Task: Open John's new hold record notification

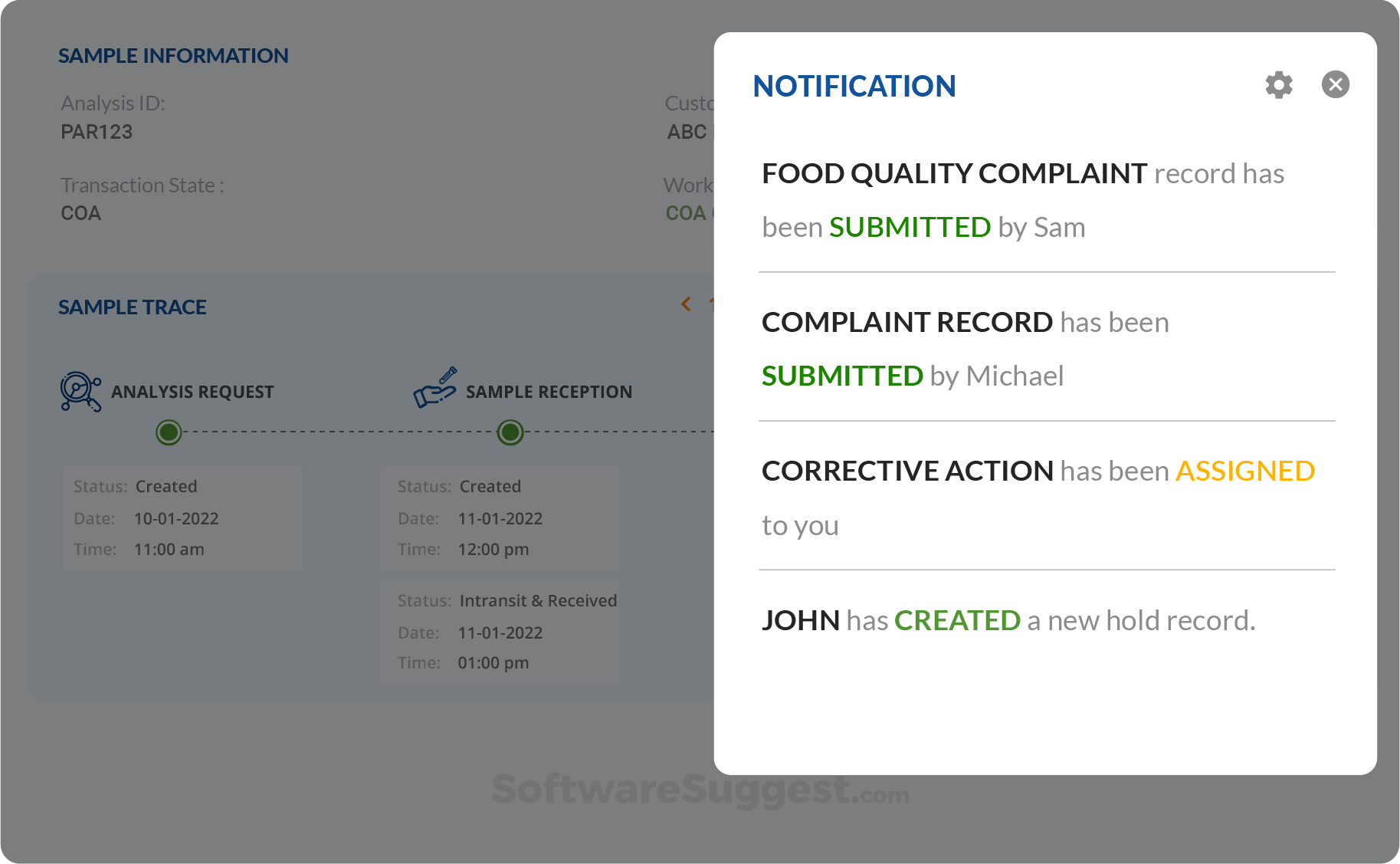Action: 1008,619
